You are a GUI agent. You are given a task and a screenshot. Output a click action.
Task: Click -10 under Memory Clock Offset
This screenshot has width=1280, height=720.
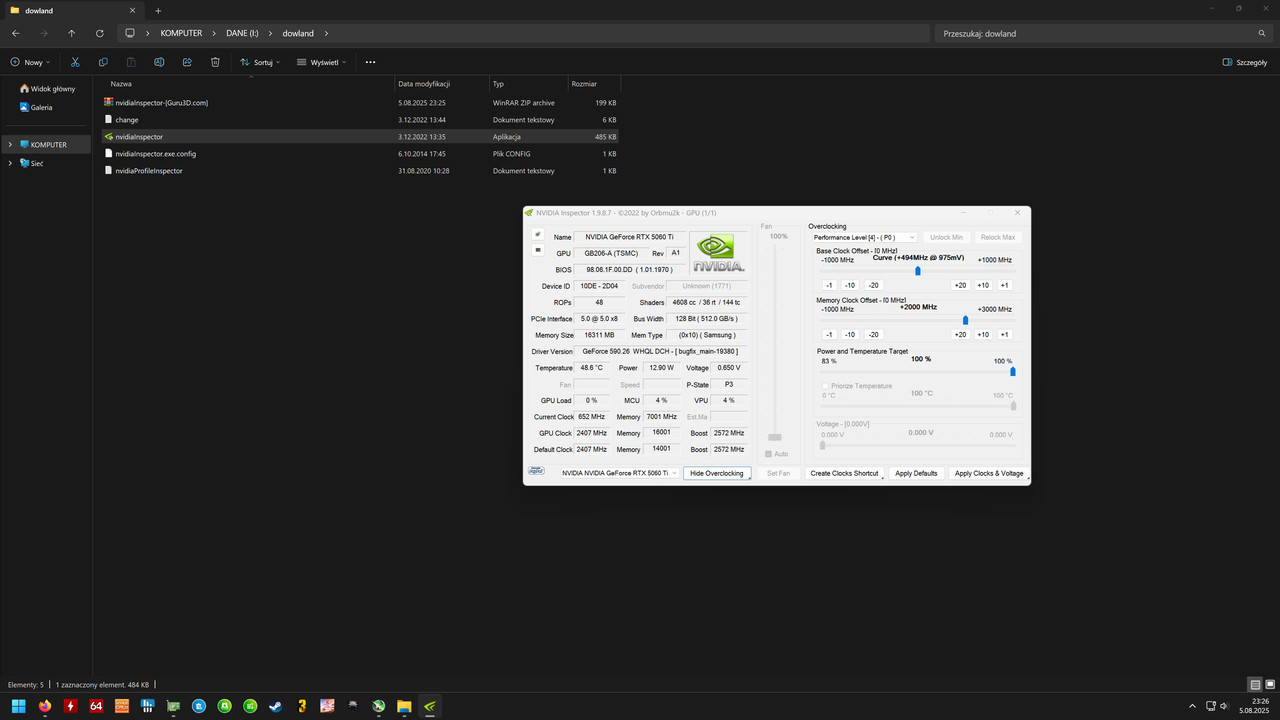pyautogui.click(x=849, y=334)
